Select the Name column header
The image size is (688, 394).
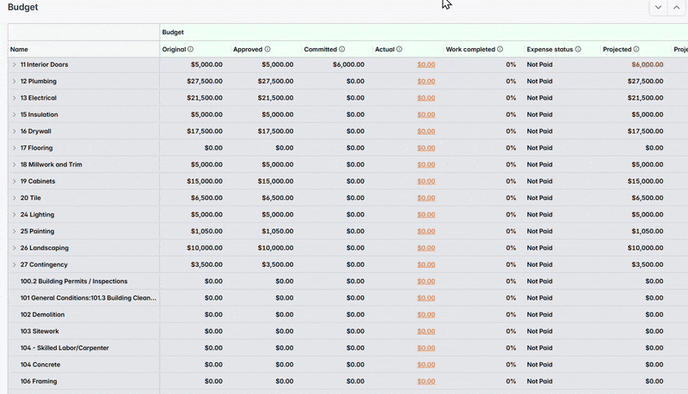click(x=19, y=49)
